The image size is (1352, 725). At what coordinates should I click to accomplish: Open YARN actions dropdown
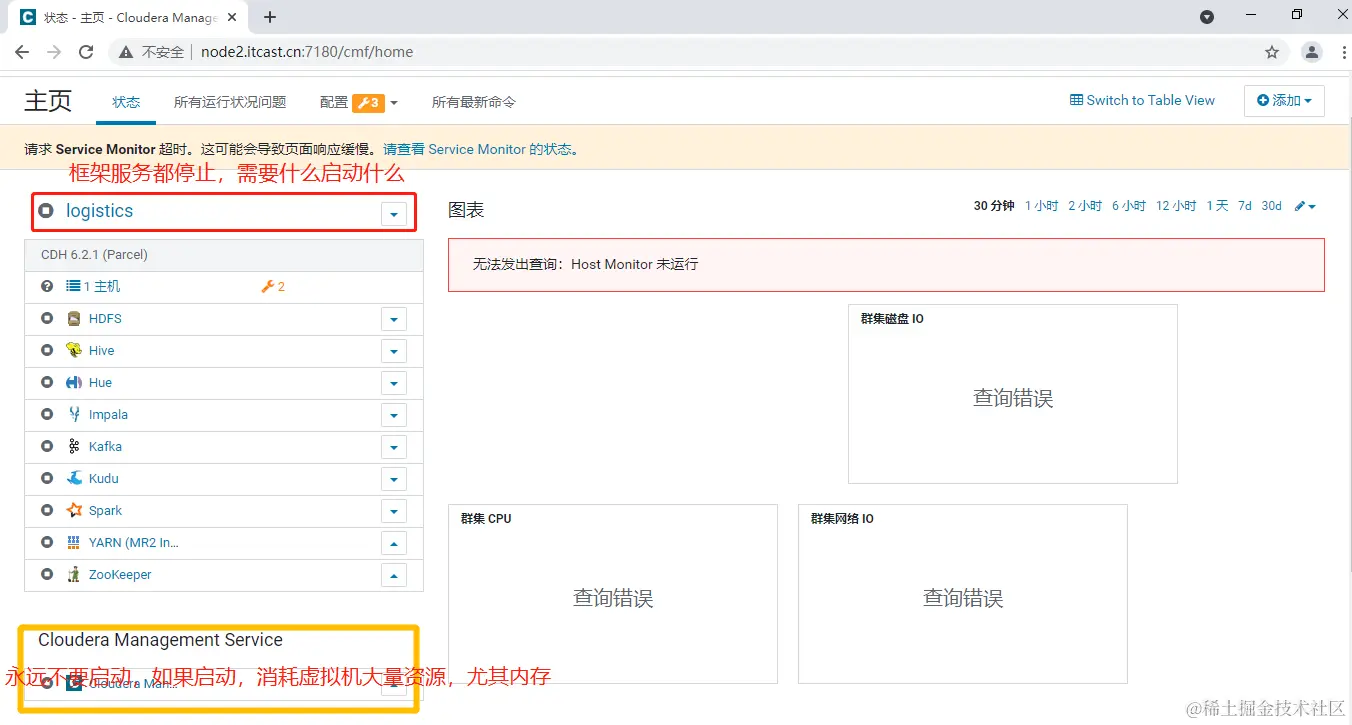pyautogui.click(x=394, y=544)
